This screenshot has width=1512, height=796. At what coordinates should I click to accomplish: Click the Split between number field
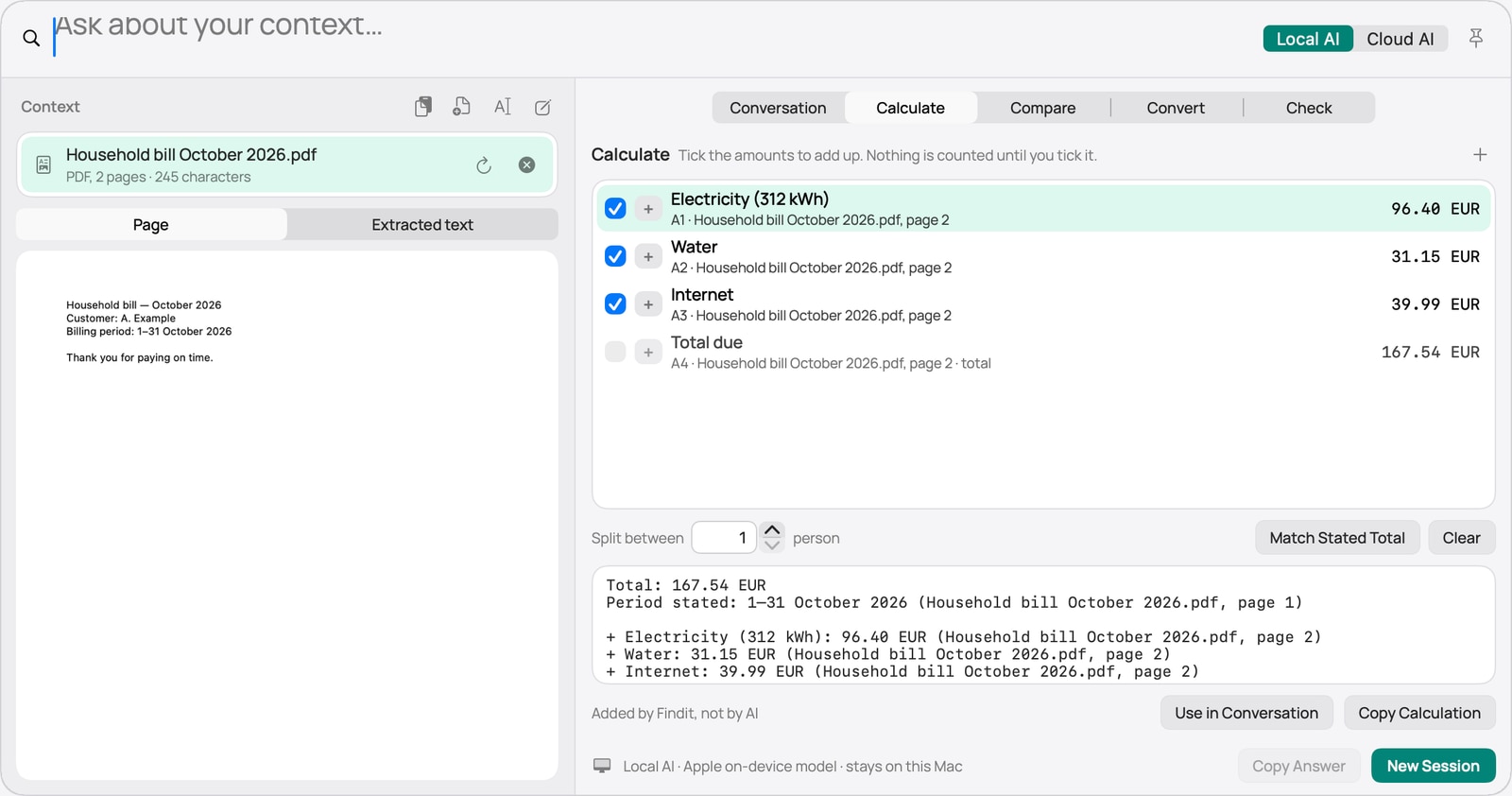tap(724, 538)
